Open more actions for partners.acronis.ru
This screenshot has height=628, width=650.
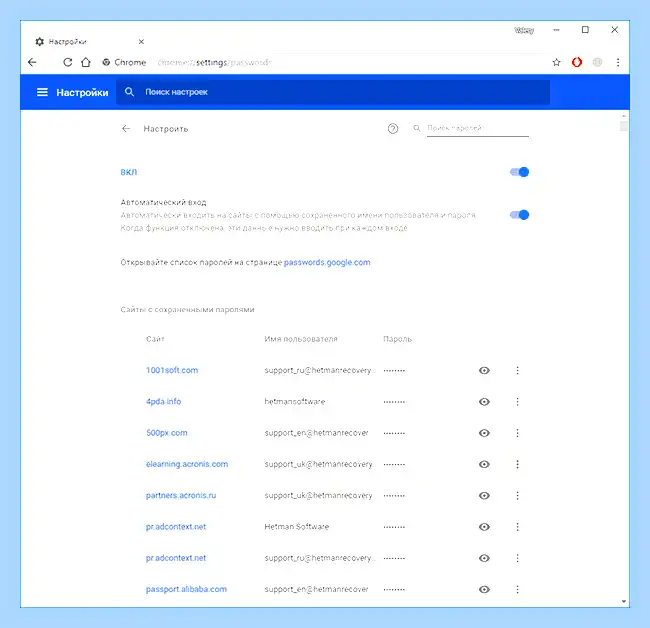click(x=517, y=495)
